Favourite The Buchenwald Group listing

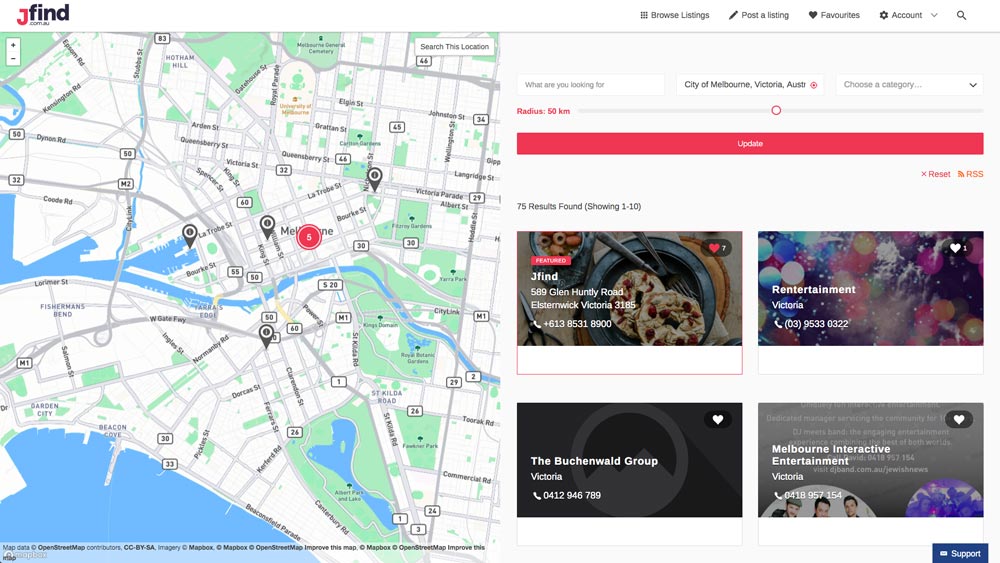pos(717,419)
